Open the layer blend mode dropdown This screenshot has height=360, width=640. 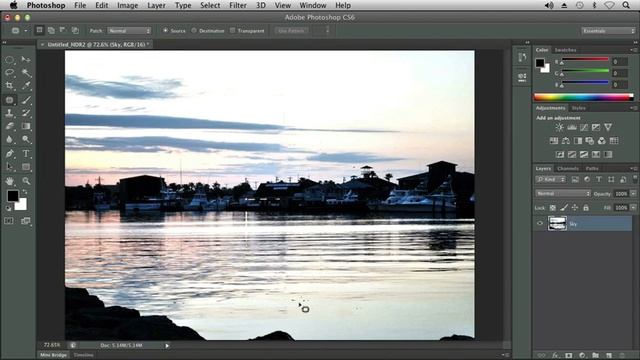coord(562,193)
